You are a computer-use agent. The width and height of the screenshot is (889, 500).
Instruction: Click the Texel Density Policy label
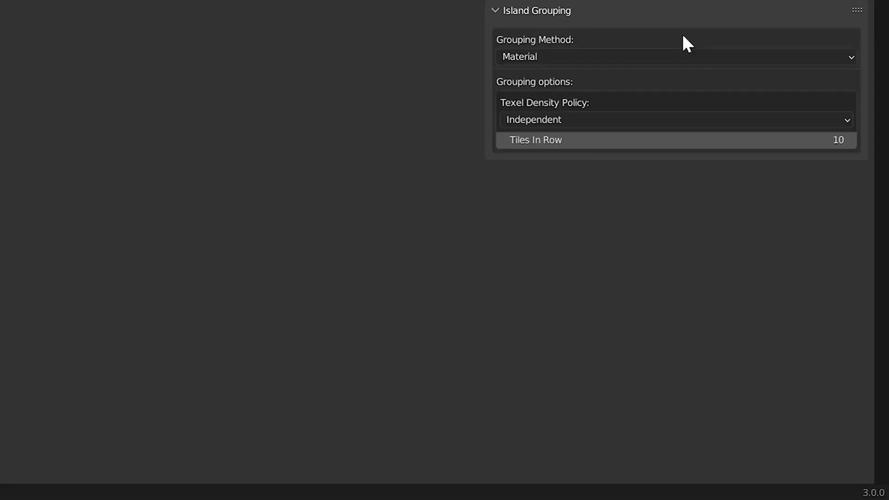coord(544,103)
